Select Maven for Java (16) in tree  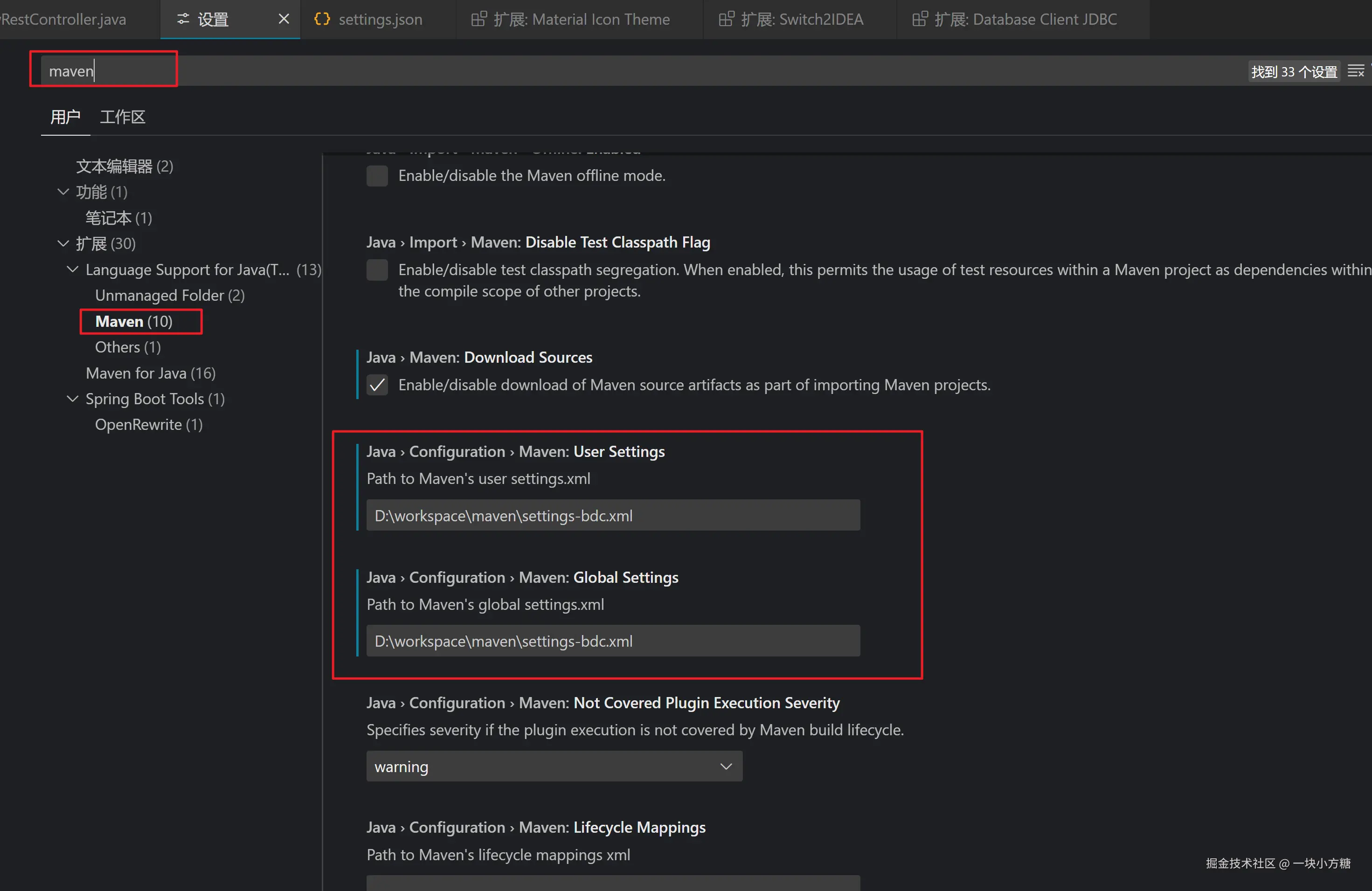point(151,373)
